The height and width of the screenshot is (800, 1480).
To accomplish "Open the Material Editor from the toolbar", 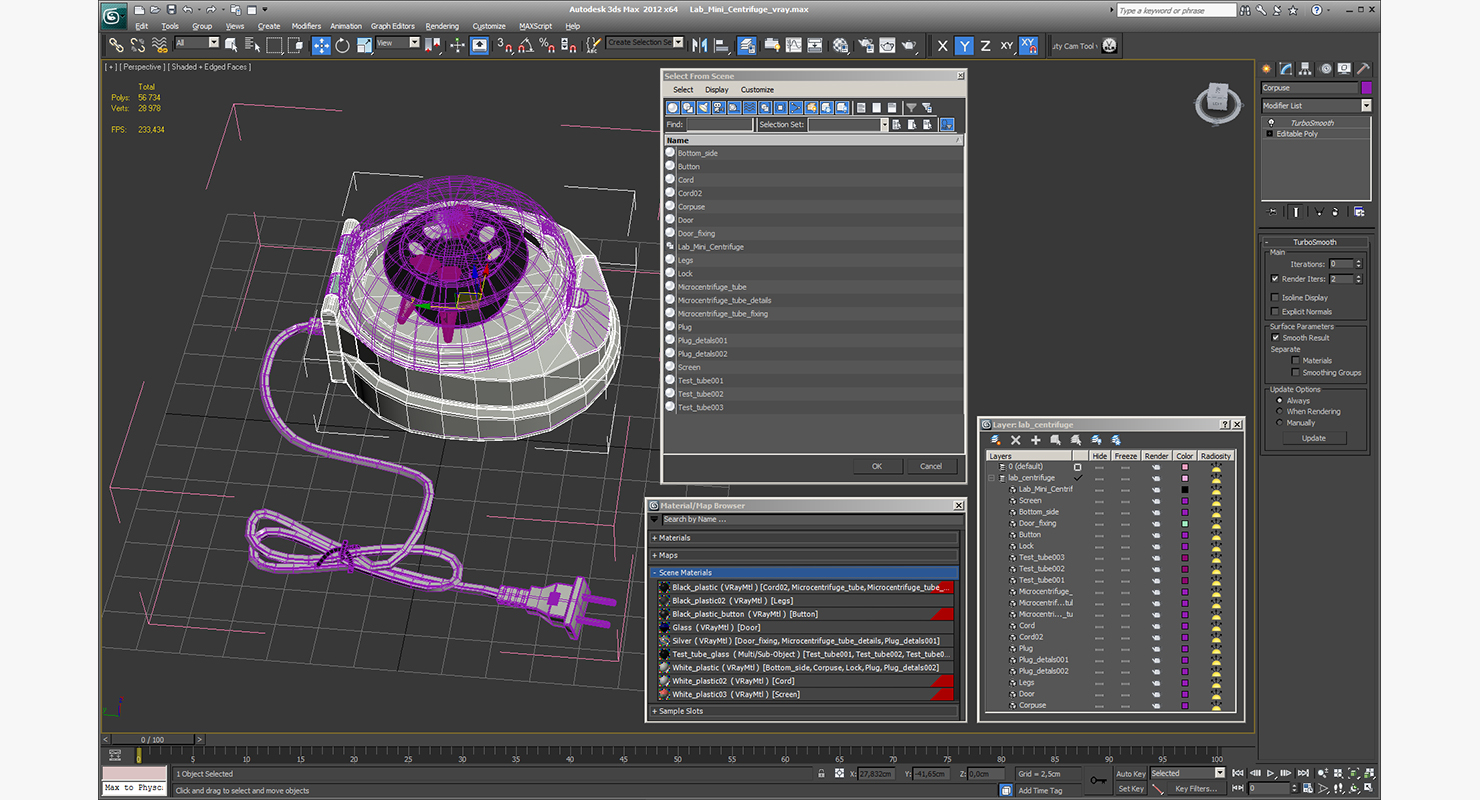I will pyautogui.click(x=840, y=45).
